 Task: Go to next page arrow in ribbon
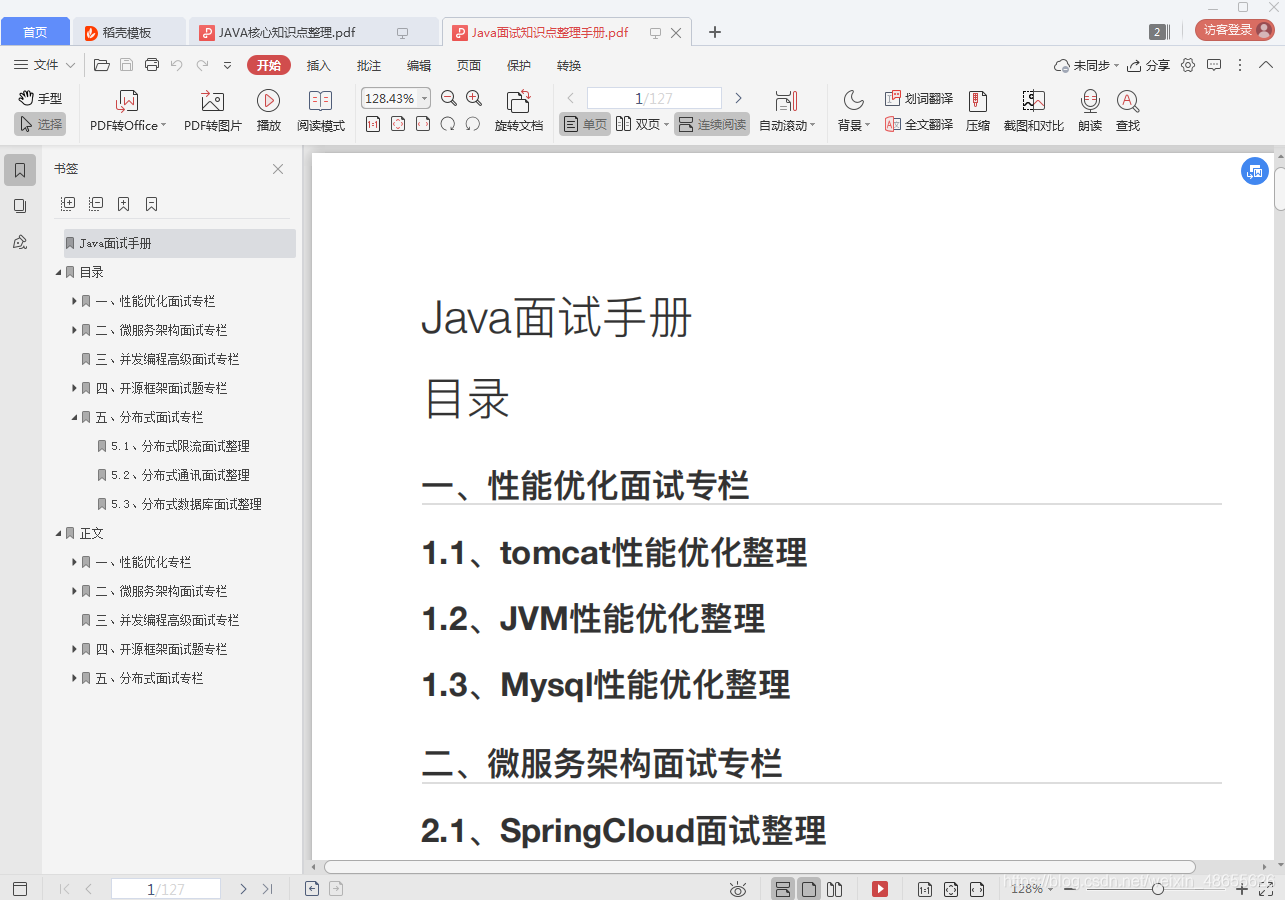(738, 98)
